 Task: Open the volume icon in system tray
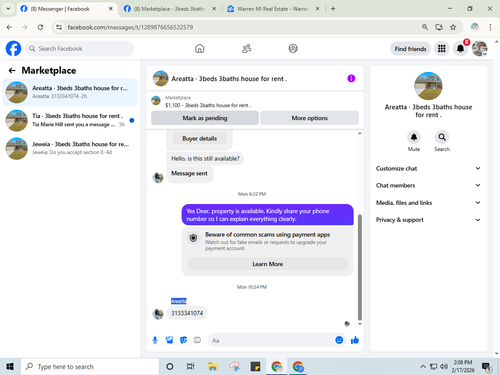(444, 367)
